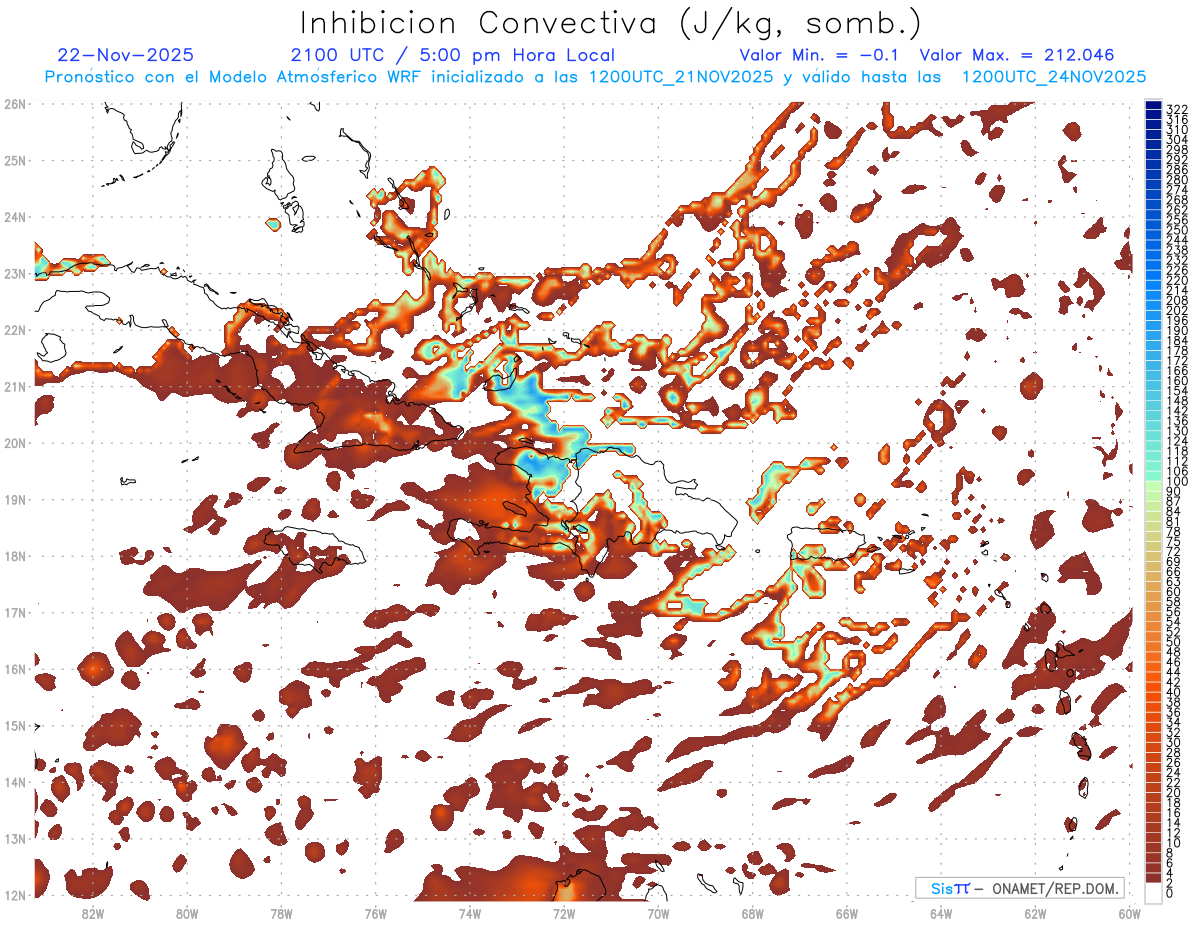
Task: Click the 'Pronostico con el Modelo Atmosferico WRF' line
Action: coord(595,77)
